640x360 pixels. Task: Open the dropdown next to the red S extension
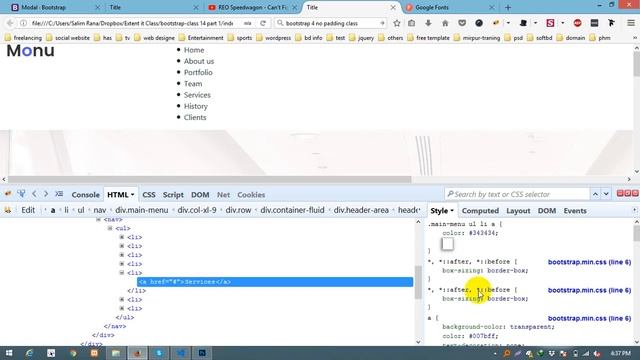tap(562, 23)
